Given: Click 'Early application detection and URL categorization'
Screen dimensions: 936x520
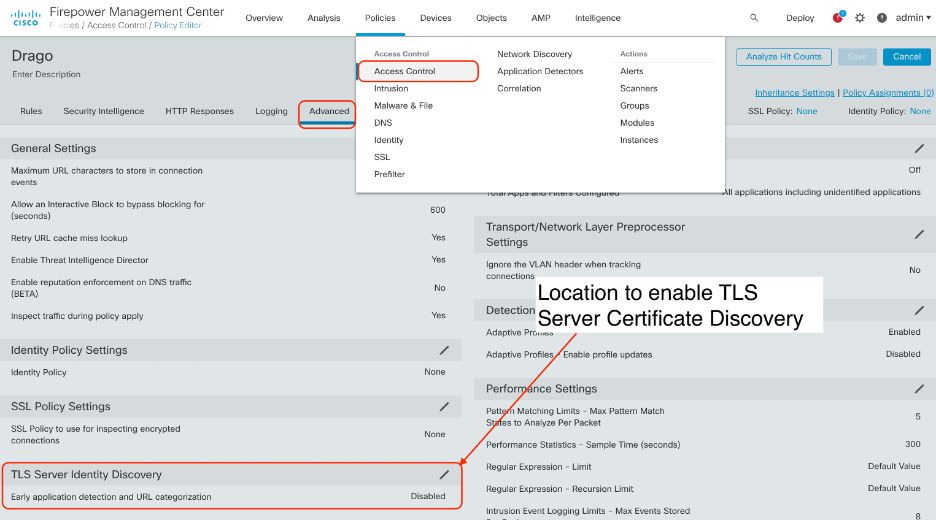Looking at the screenshot, I should pyautogui.click(x=111, y=497).
